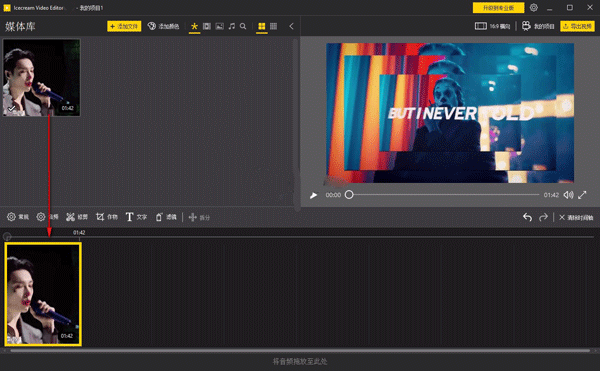This screenshot has height=371, width=600.
Task: Select the Crop tool
Action: (x=107, y=217)
